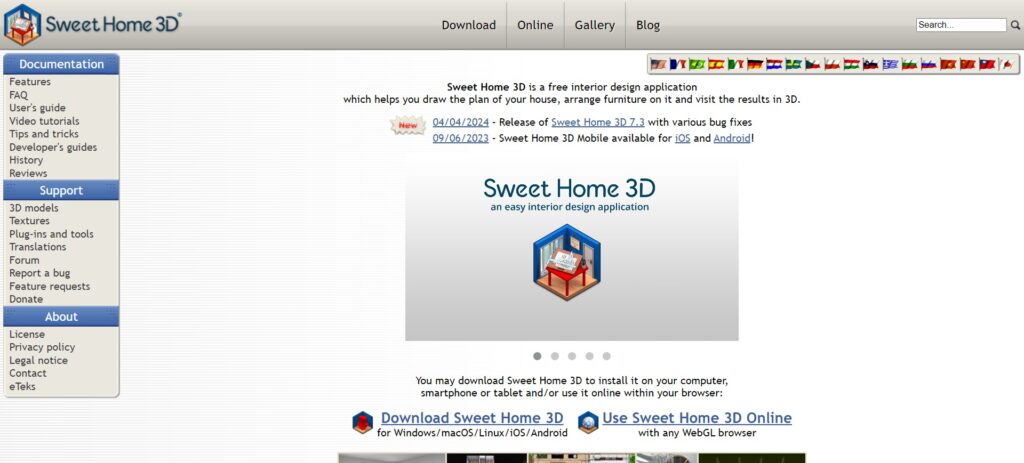Open the Textures support link
Image resolution: width=1024 pixels, height=463 pixels.
click(29, 221)
